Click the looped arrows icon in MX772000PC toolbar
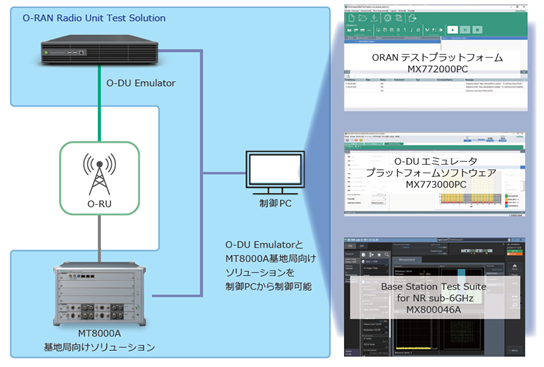This screenshot has width=544, height=367. pyautogui.click(x=399, y=18)
